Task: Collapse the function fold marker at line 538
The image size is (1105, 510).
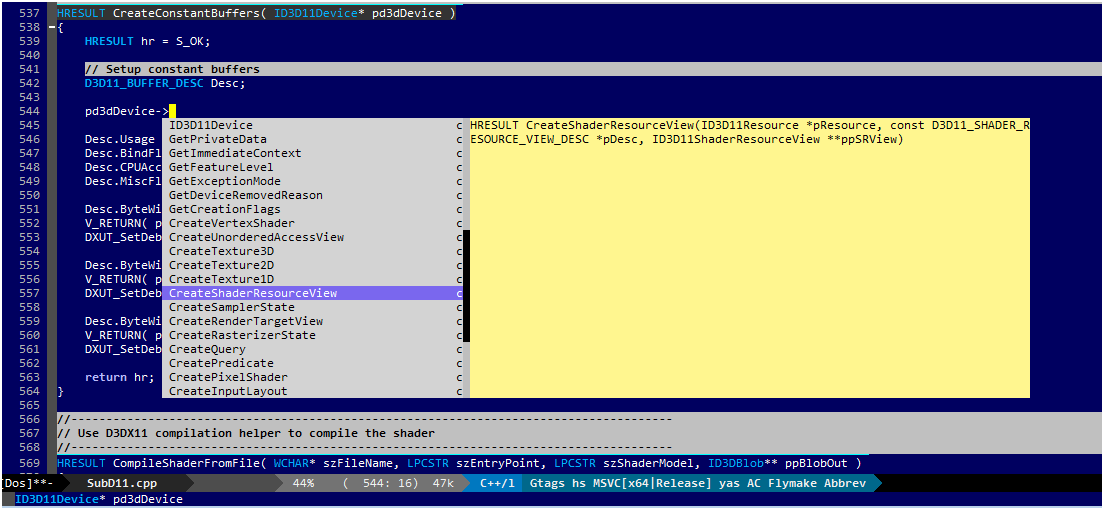Action: tap(51, 27)
